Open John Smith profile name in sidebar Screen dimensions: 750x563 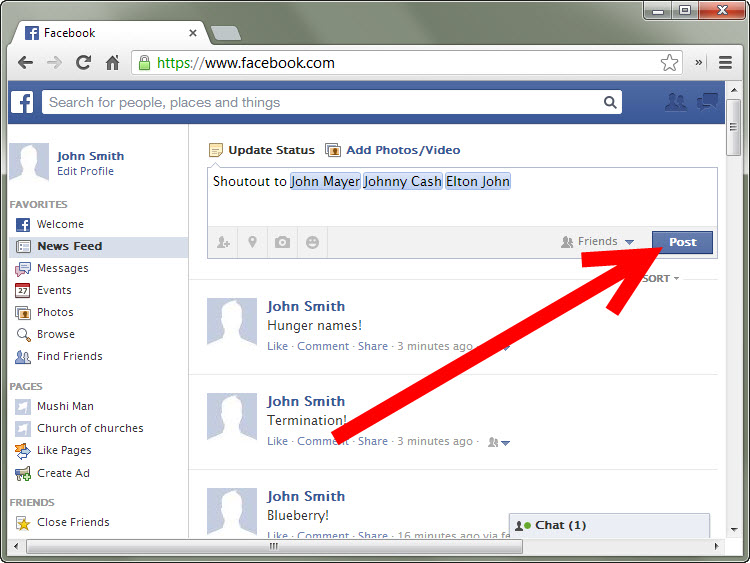(90, 156)
